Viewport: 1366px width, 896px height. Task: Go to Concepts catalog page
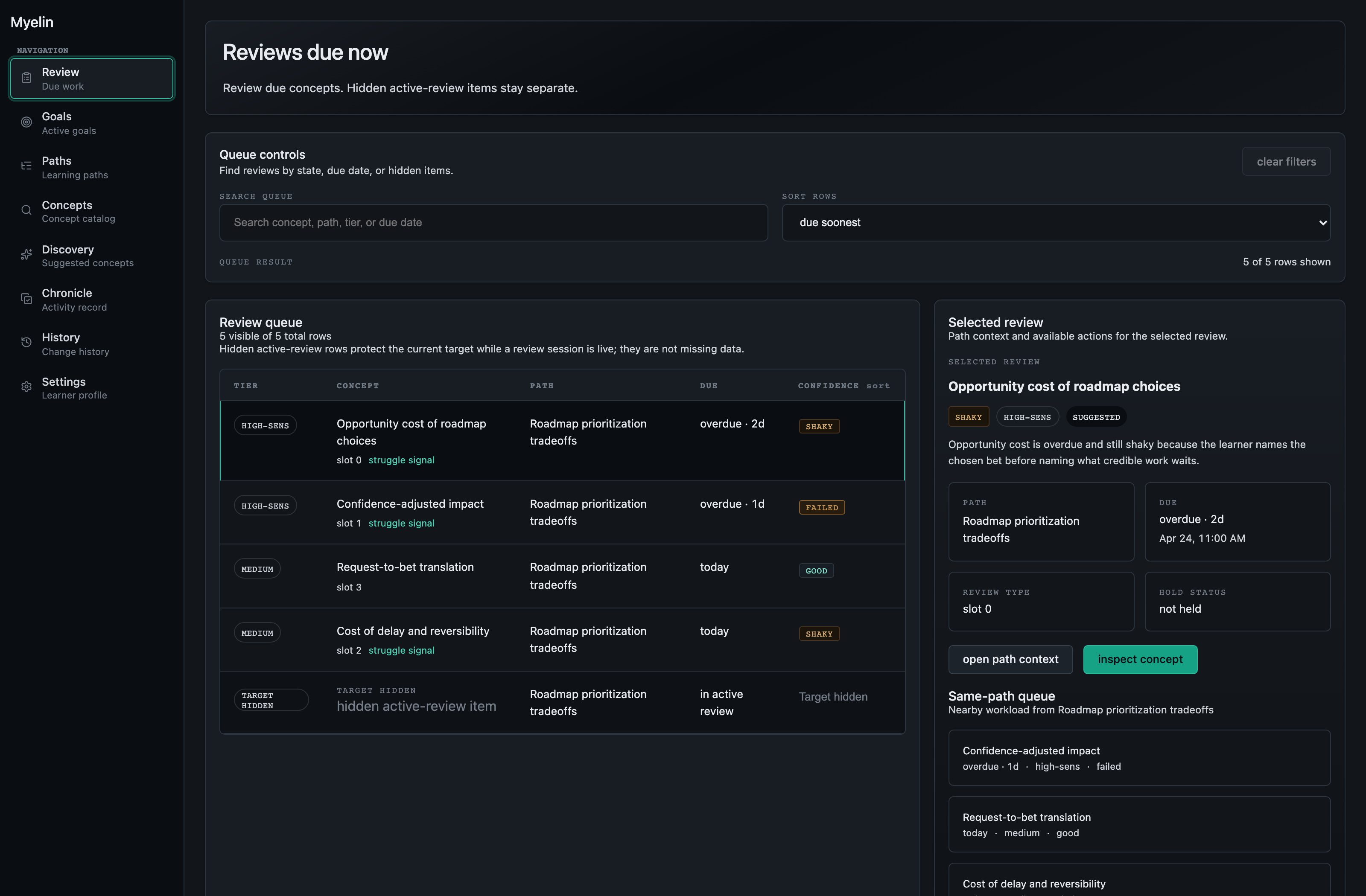pos(92,211)
